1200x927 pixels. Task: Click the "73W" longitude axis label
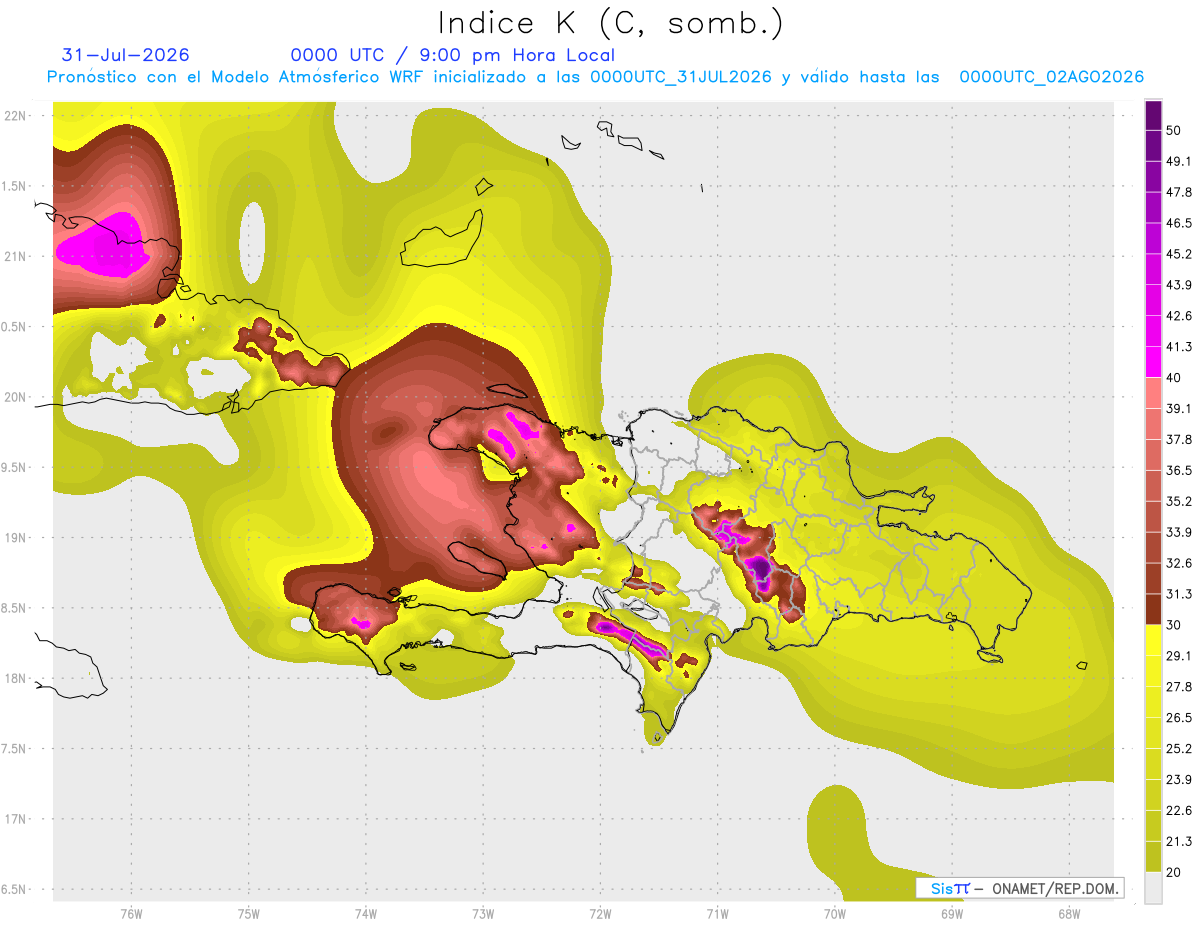point(483,913)
